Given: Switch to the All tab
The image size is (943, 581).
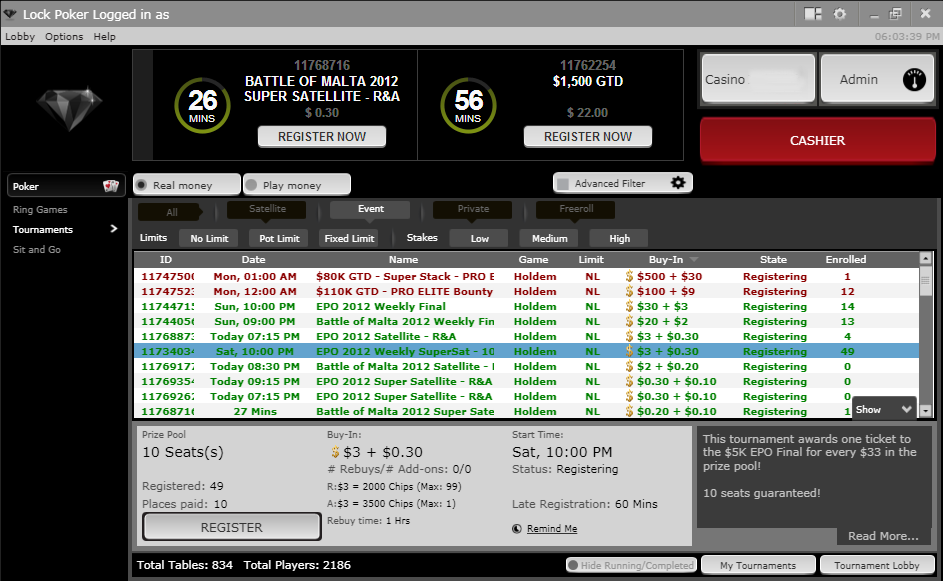Looking at the screenshot, I should [x=171, y=212].
